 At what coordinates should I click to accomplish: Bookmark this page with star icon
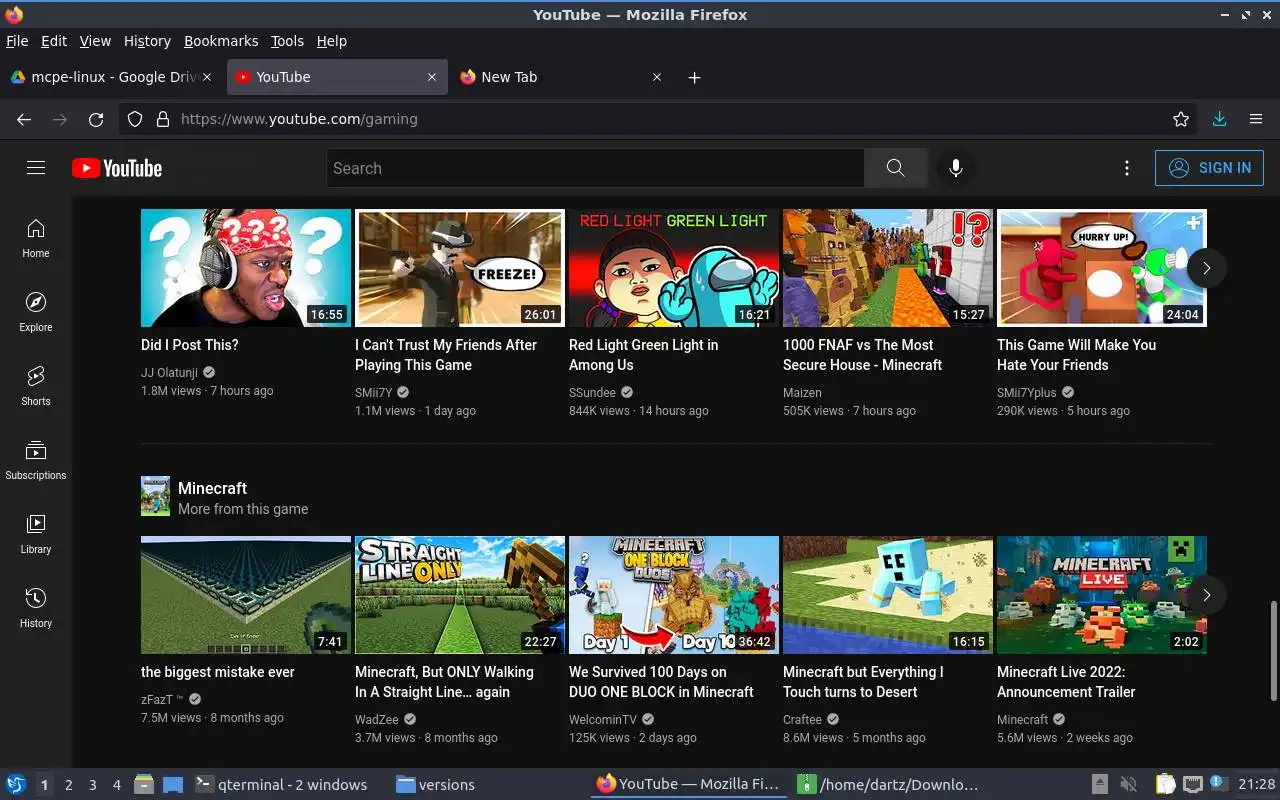coord(1181,119)
